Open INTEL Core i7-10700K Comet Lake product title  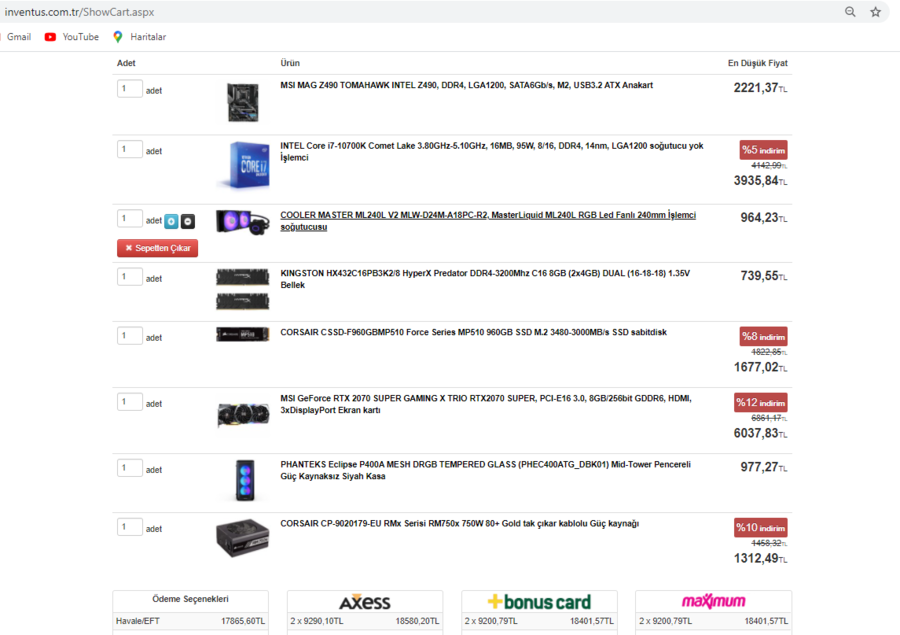pos(492,152)
